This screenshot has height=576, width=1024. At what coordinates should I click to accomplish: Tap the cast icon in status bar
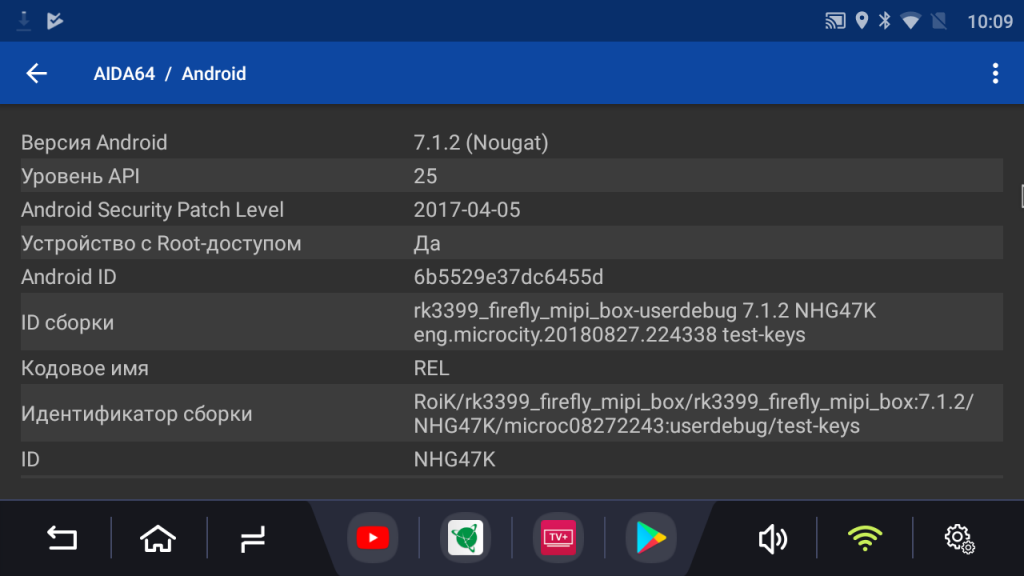(x=835, y=20)
